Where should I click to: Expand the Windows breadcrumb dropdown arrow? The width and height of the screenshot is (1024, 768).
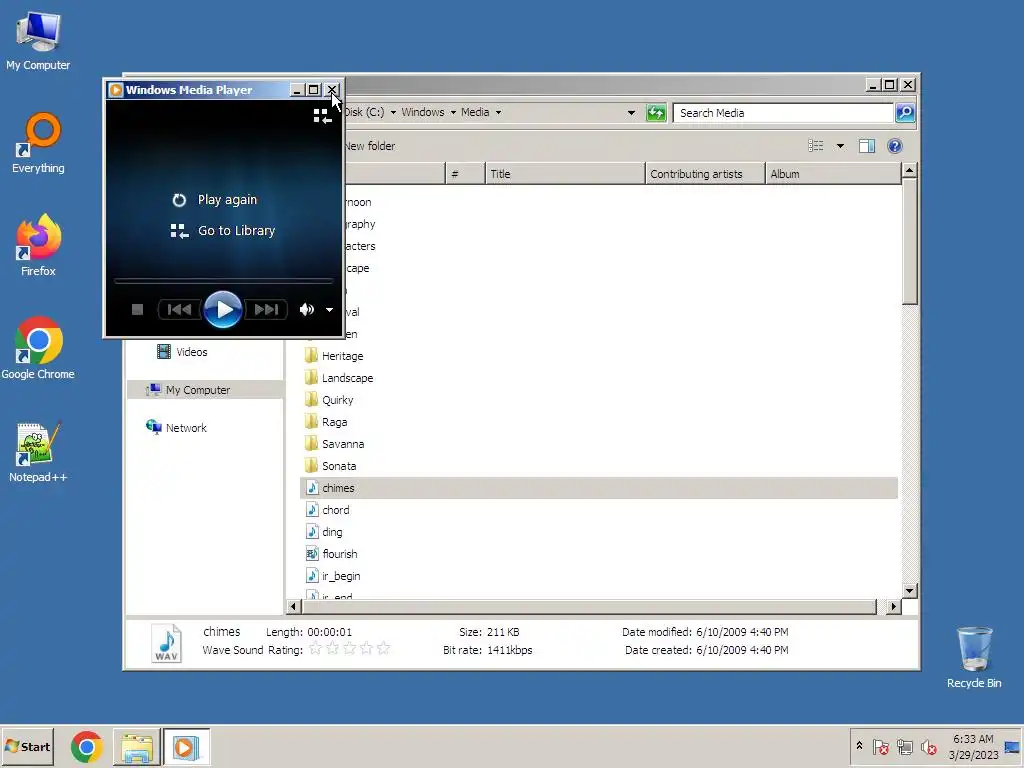pos(453,112)
